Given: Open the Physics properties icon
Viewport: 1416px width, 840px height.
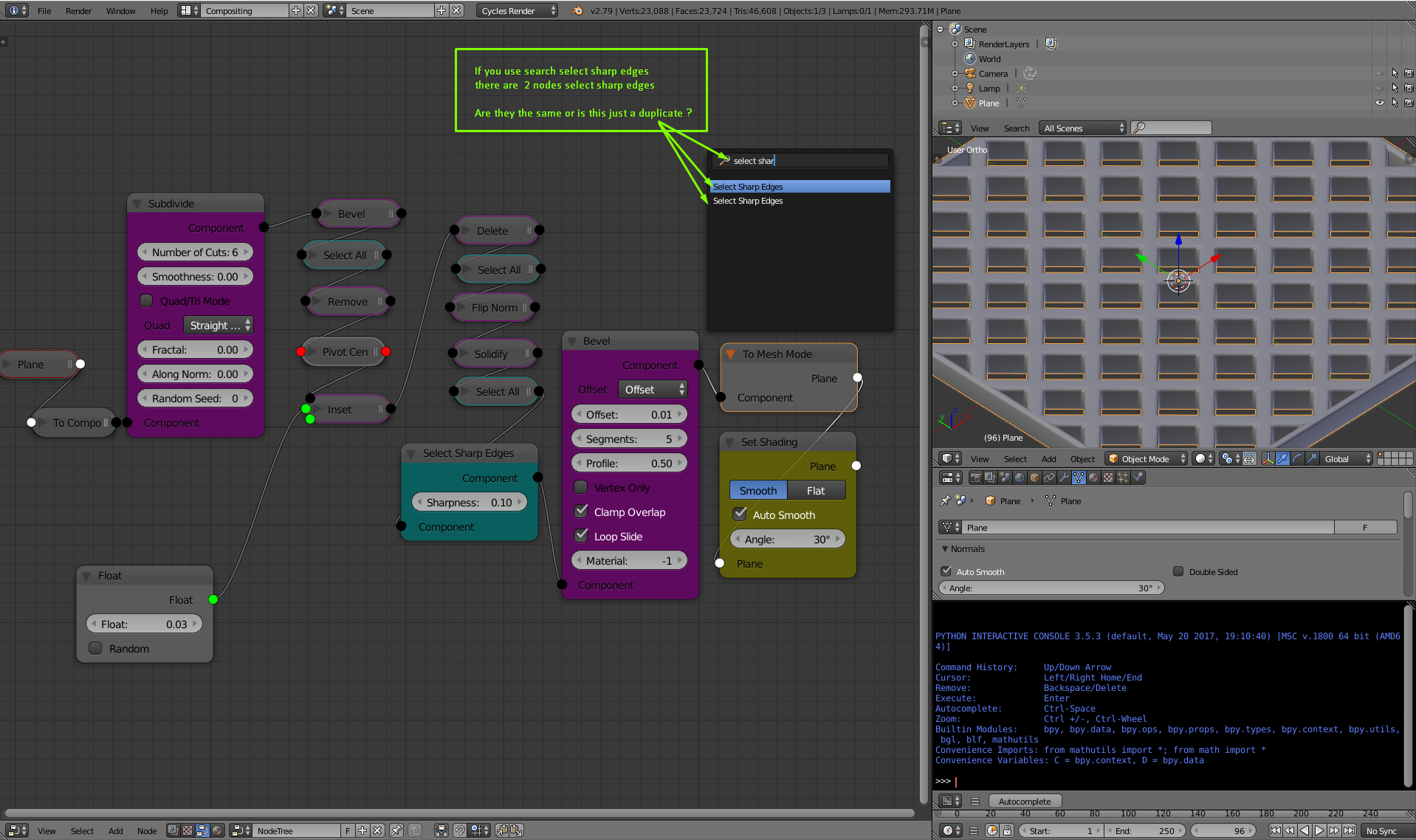Looking at the screenshot, I should (1138, 478).
